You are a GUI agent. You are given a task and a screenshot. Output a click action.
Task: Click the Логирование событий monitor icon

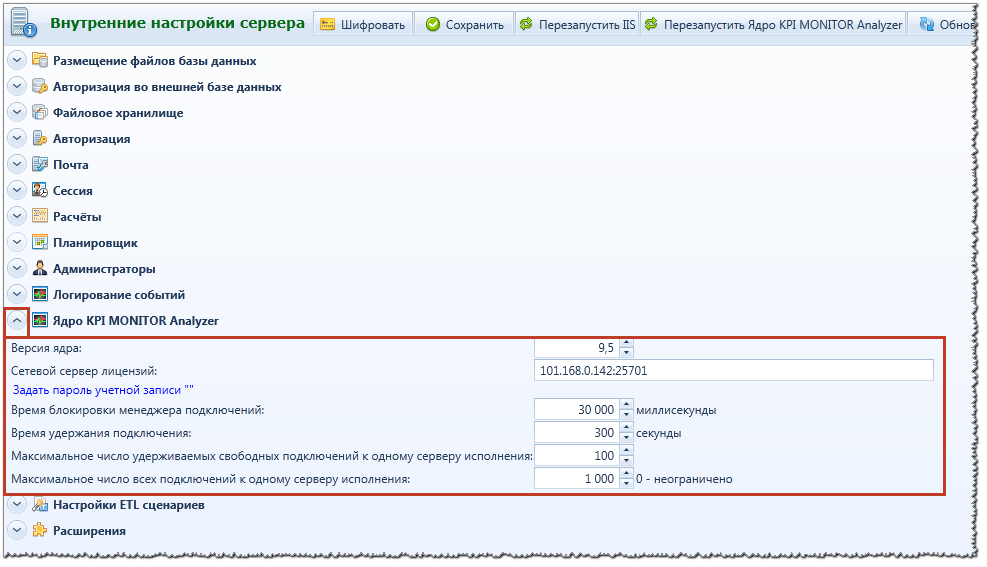[x=40, y=294]
